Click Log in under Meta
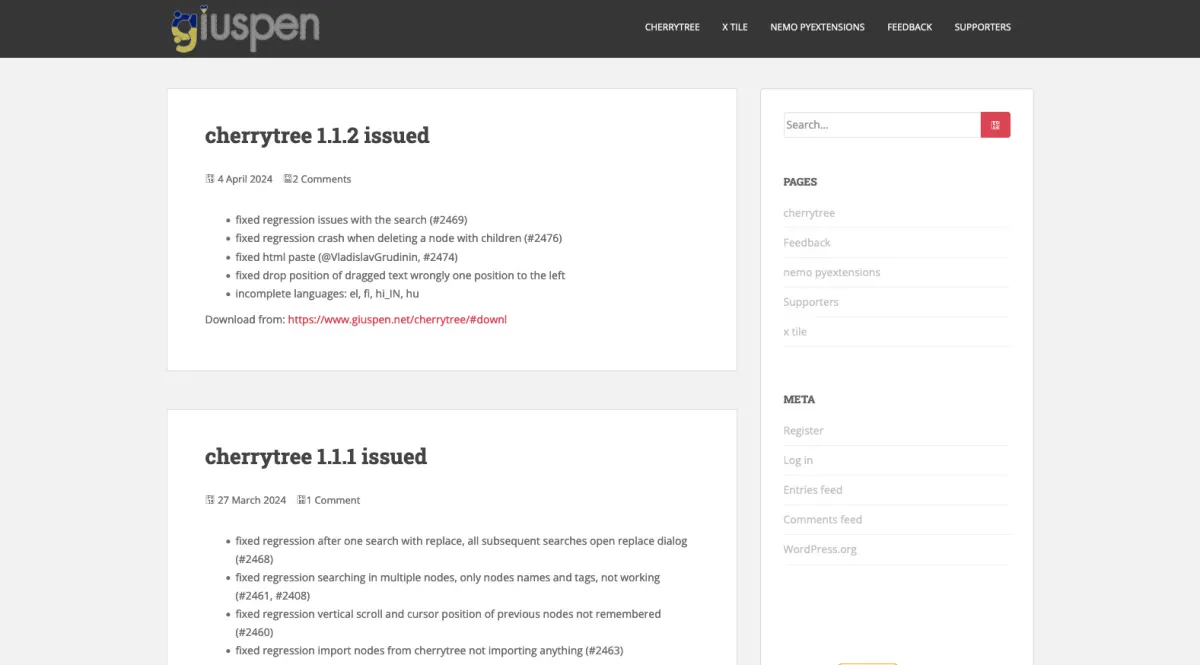This screenshot has height=665, width=1200. tap(798, 460)
